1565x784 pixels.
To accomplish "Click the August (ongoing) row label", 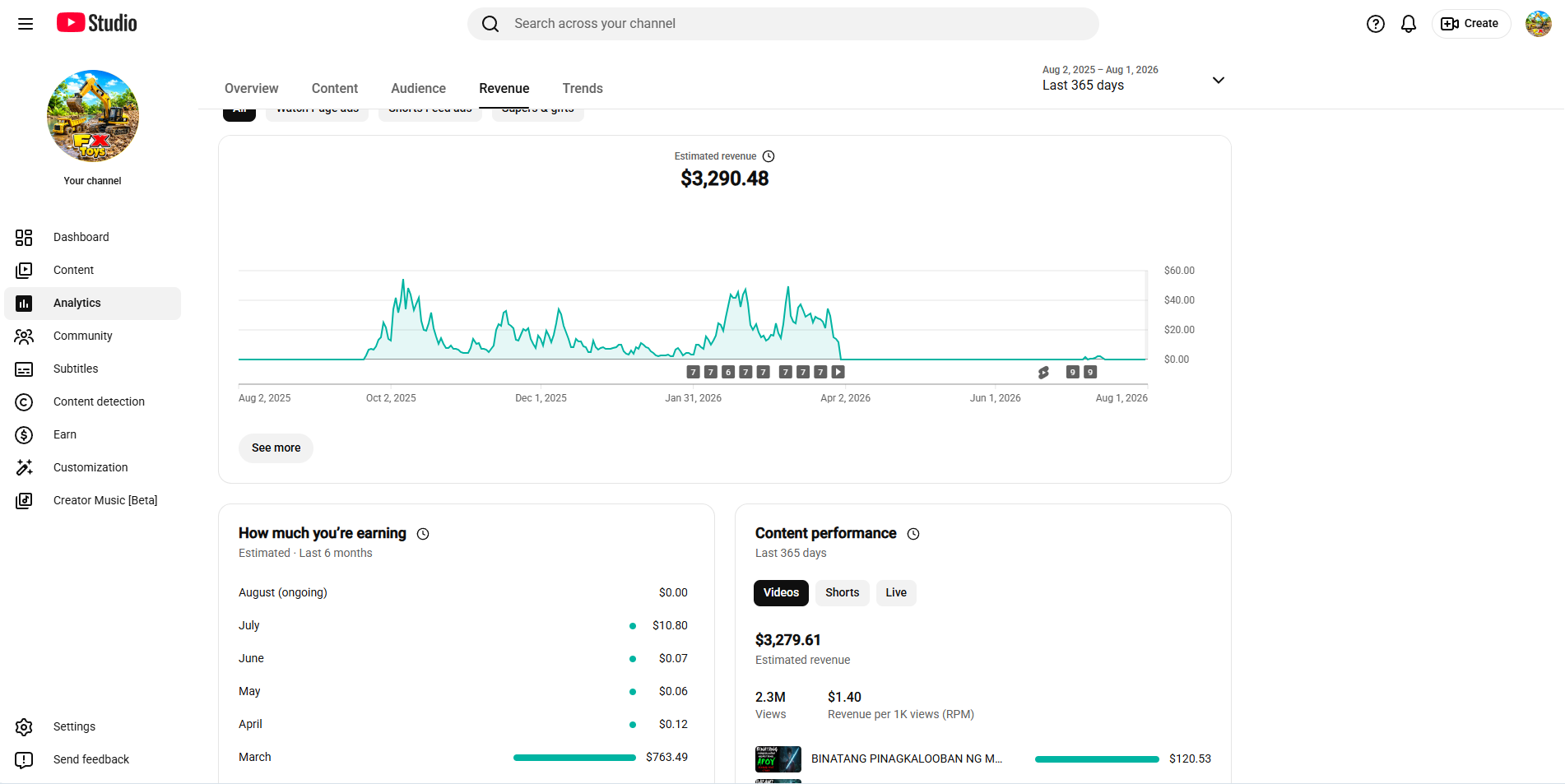I will (283, 592).
